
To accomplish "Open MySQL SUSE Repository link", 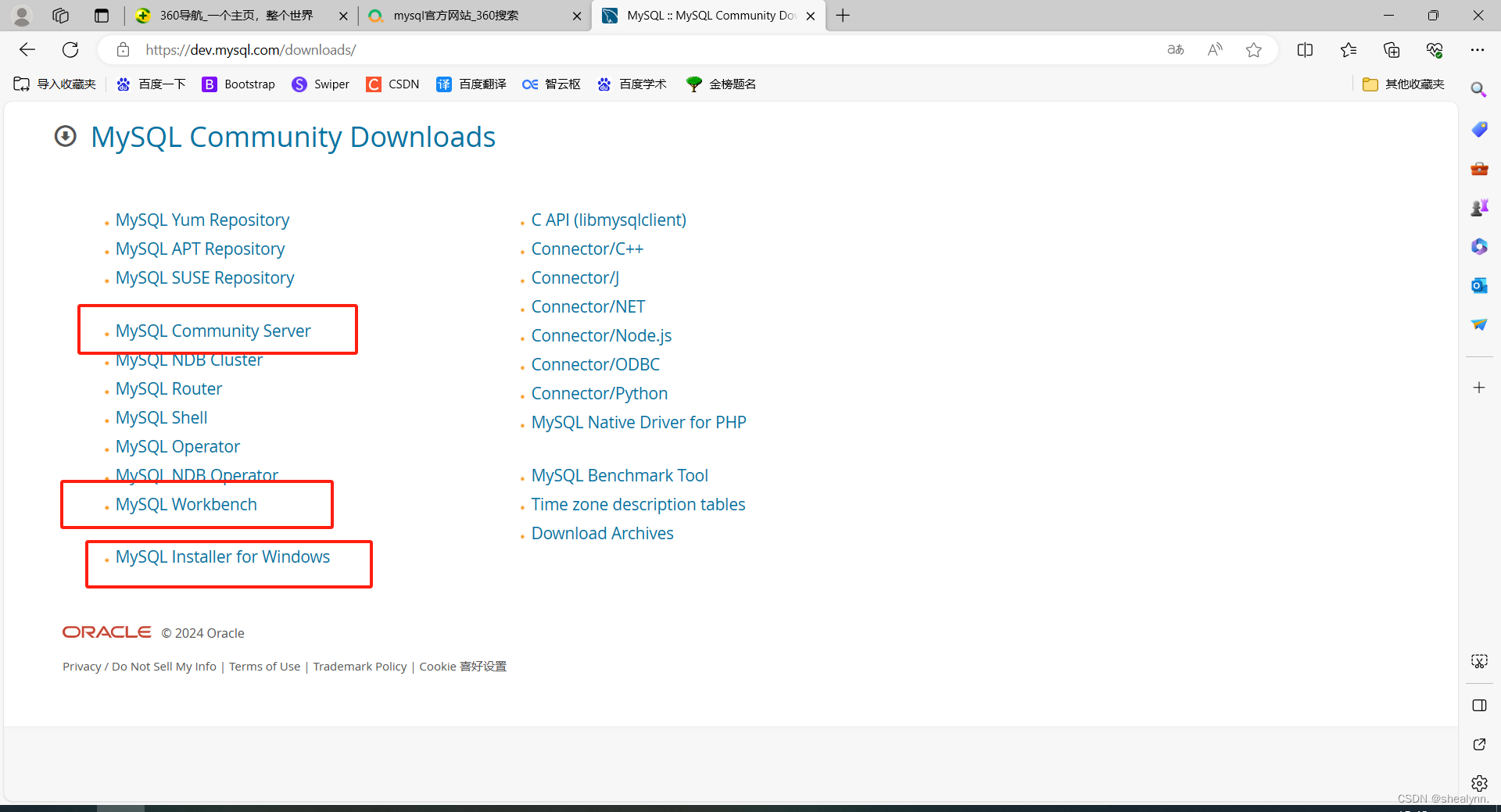I will tap(205, 277).
